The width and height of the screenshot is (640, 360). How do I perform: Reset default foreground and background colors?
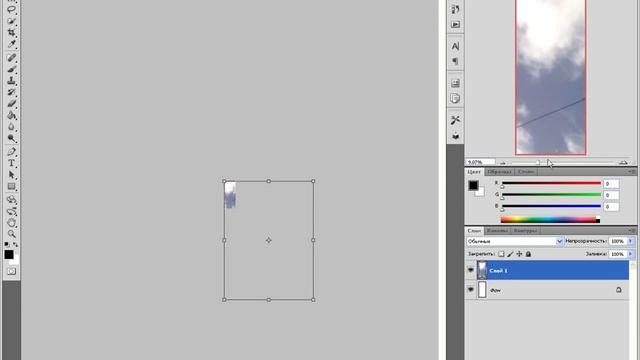click(x=7, y=244)
